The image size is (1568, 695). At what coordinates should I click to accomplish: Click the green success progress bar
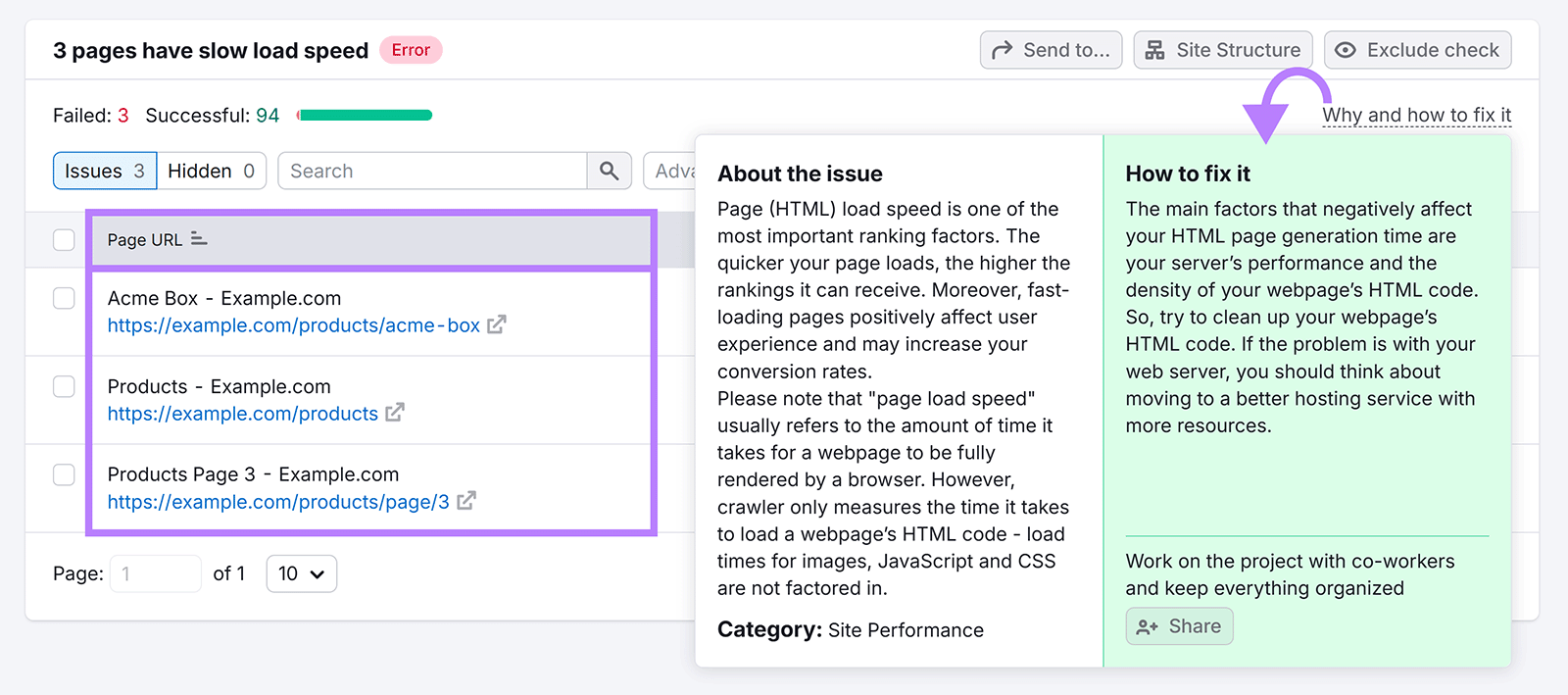pyautogui.click(x=365, y=116)
